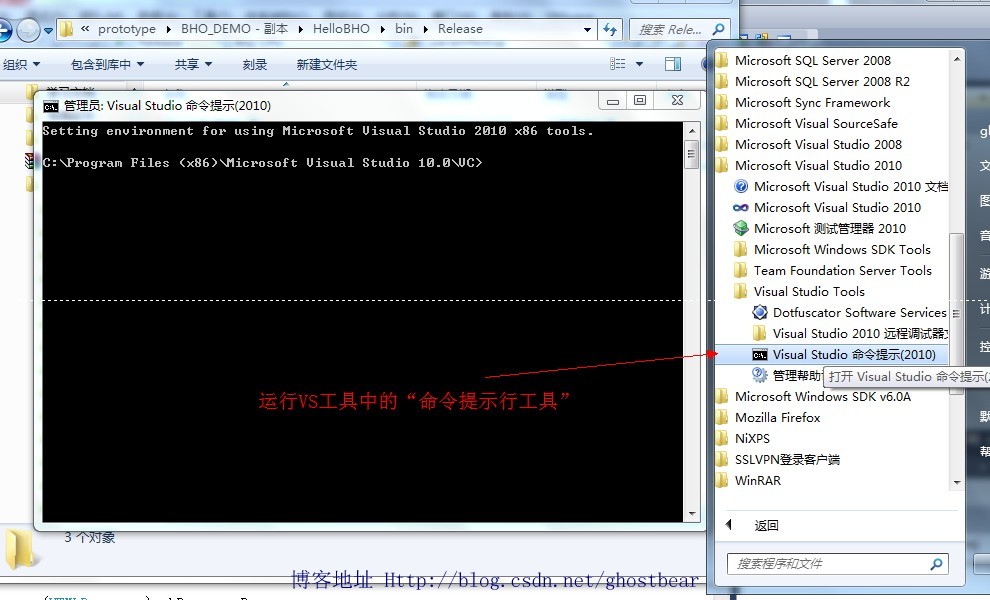Launch Microsoft 测试管理器 2010
Image resolution: width=990 pixels, height=600 pixels.
click(820, 229)
